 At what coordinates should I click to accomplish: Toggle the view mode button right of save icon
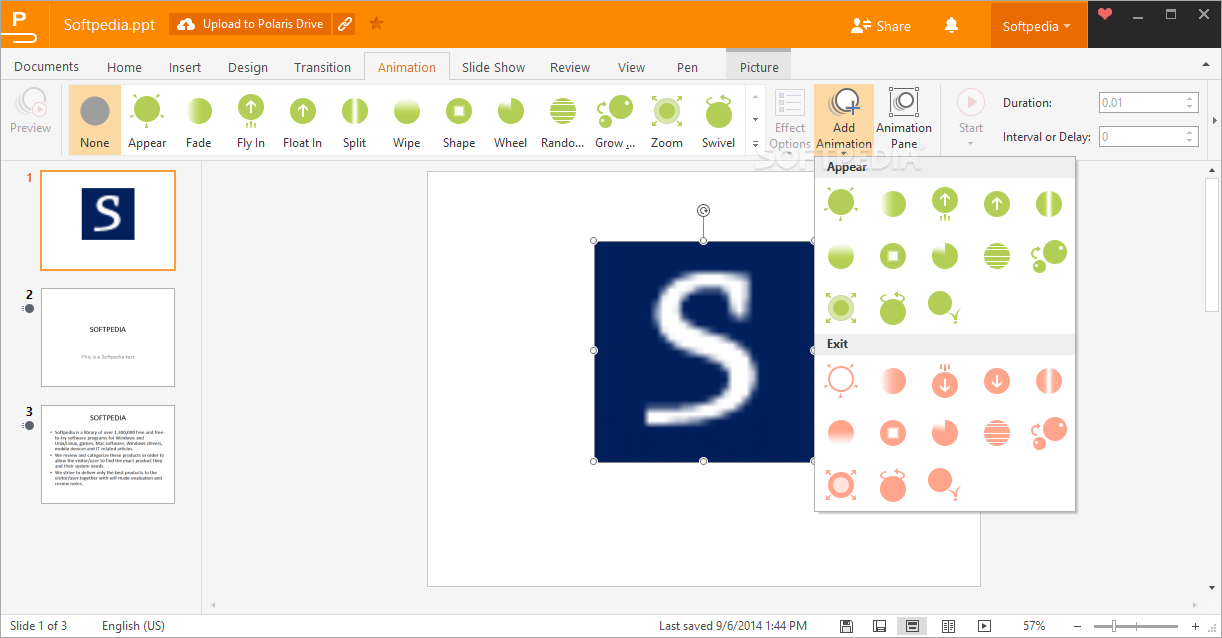(879, 626)
